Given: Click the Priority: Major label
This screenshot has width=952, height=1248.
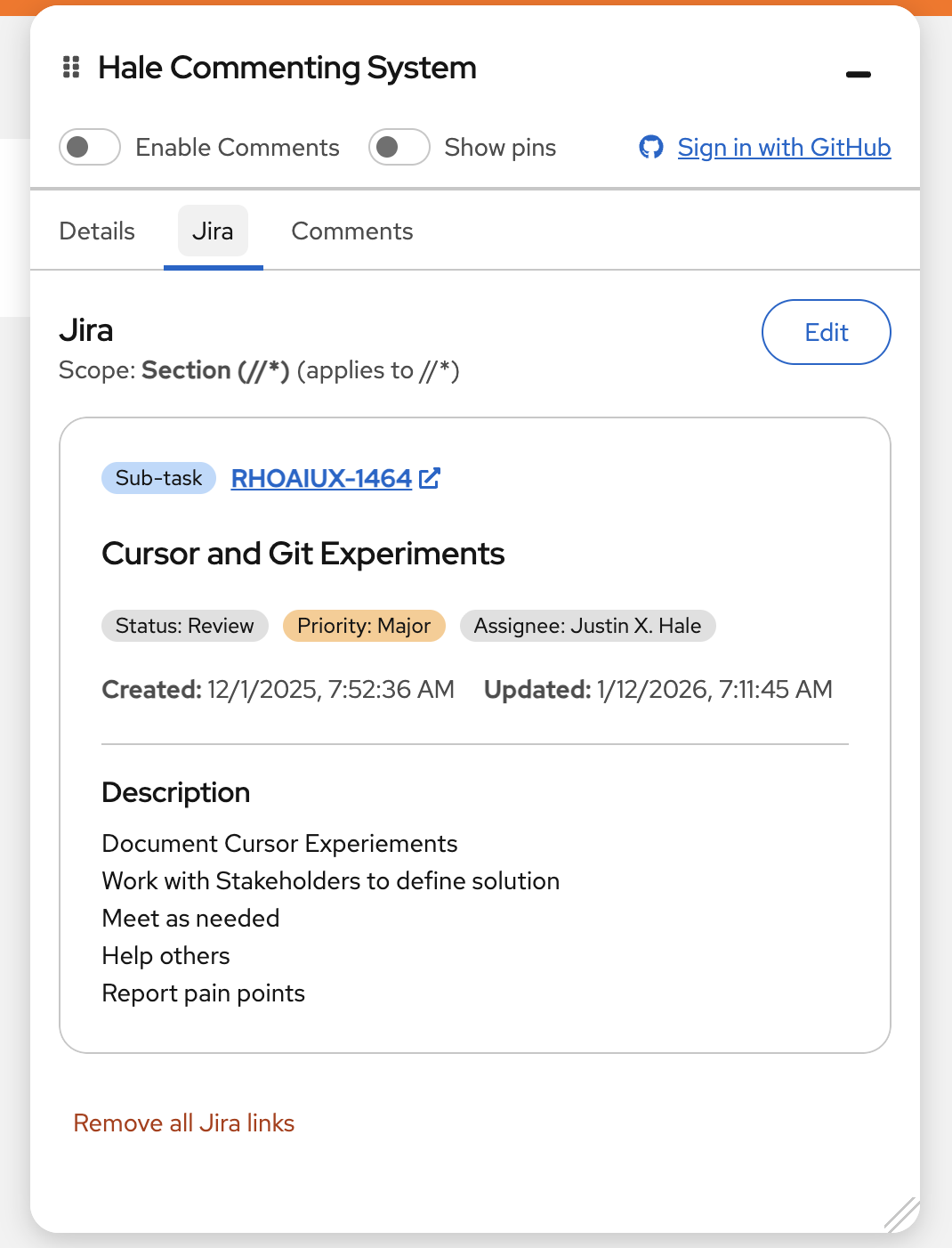Looking at the screenshot, I should pyautogui.click(x=364, y=626).
